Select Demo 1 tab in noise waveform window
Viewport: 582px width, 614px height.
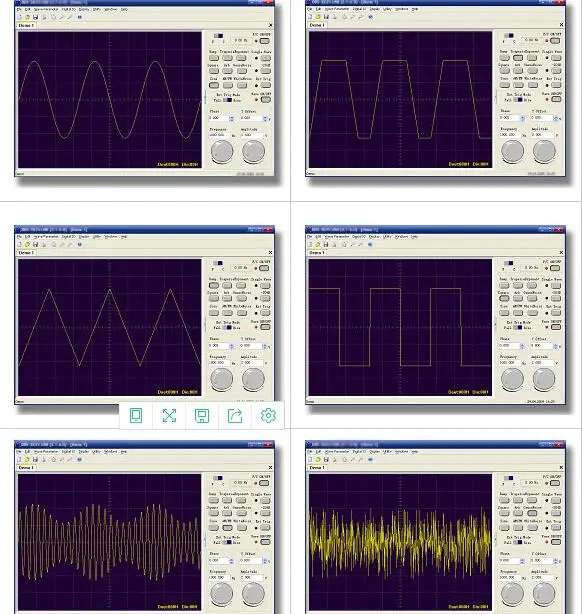(x=317, y=468)
